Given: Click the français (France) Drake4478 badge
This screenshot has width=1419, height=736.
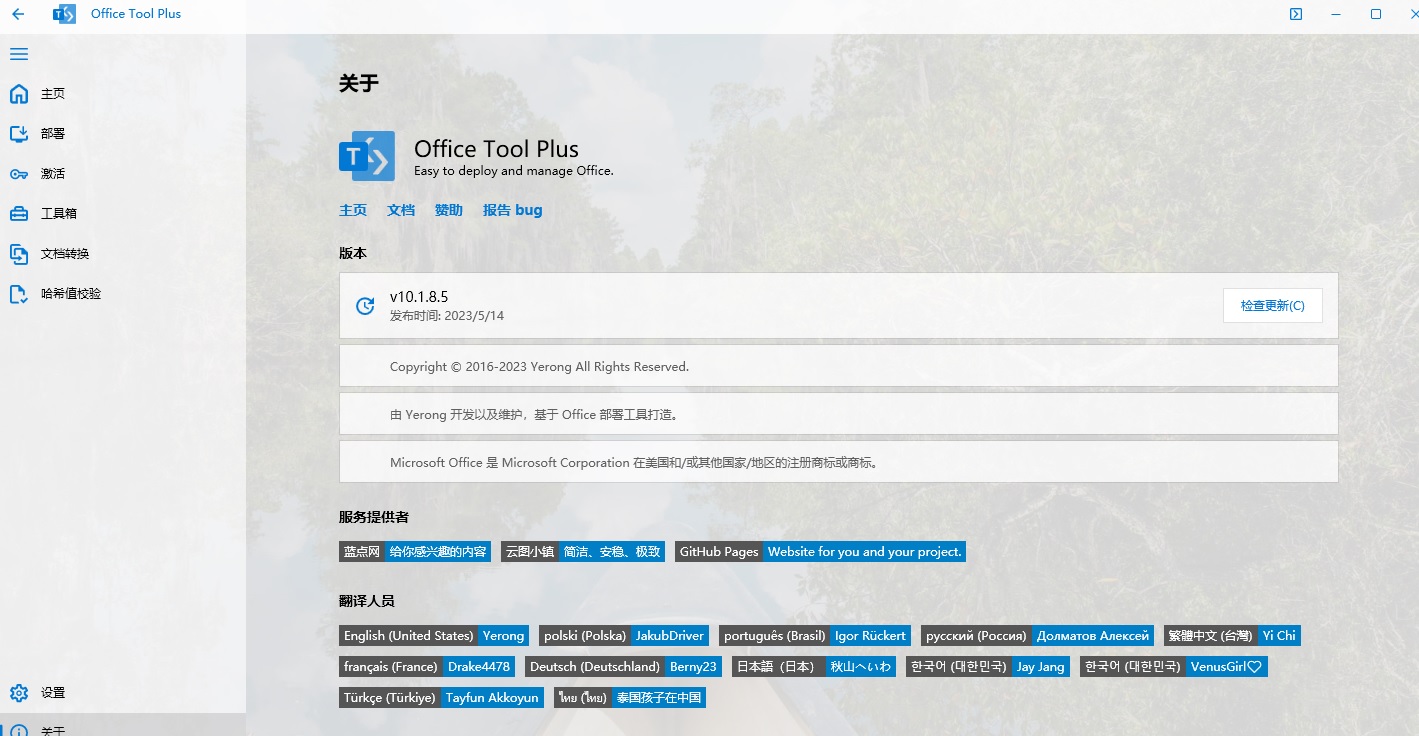Looking at the screenshot, I should [427, 667].
